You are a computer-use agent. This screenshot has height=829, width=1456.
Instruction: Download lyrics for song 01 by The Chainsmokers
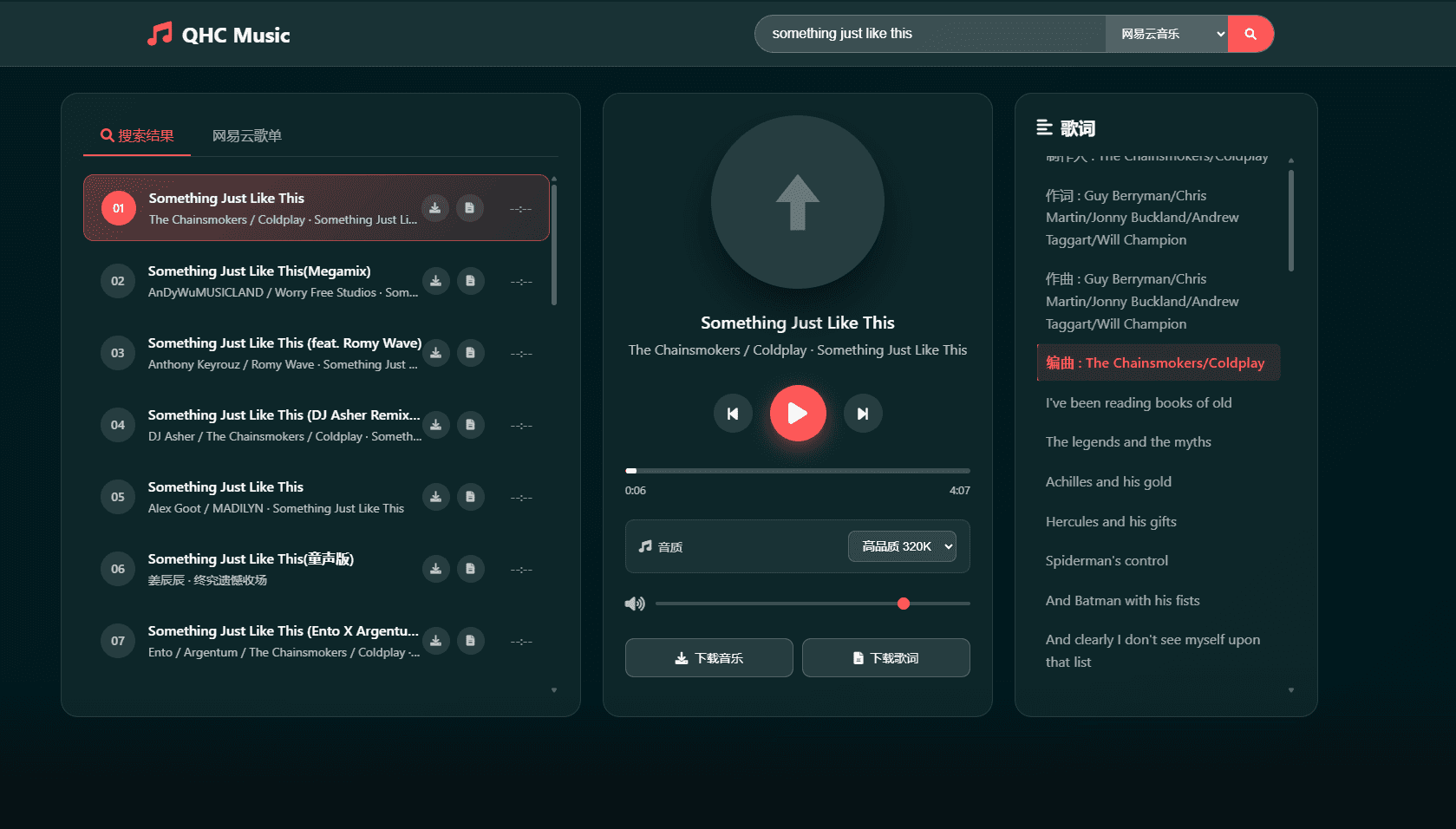coord(469,208)
